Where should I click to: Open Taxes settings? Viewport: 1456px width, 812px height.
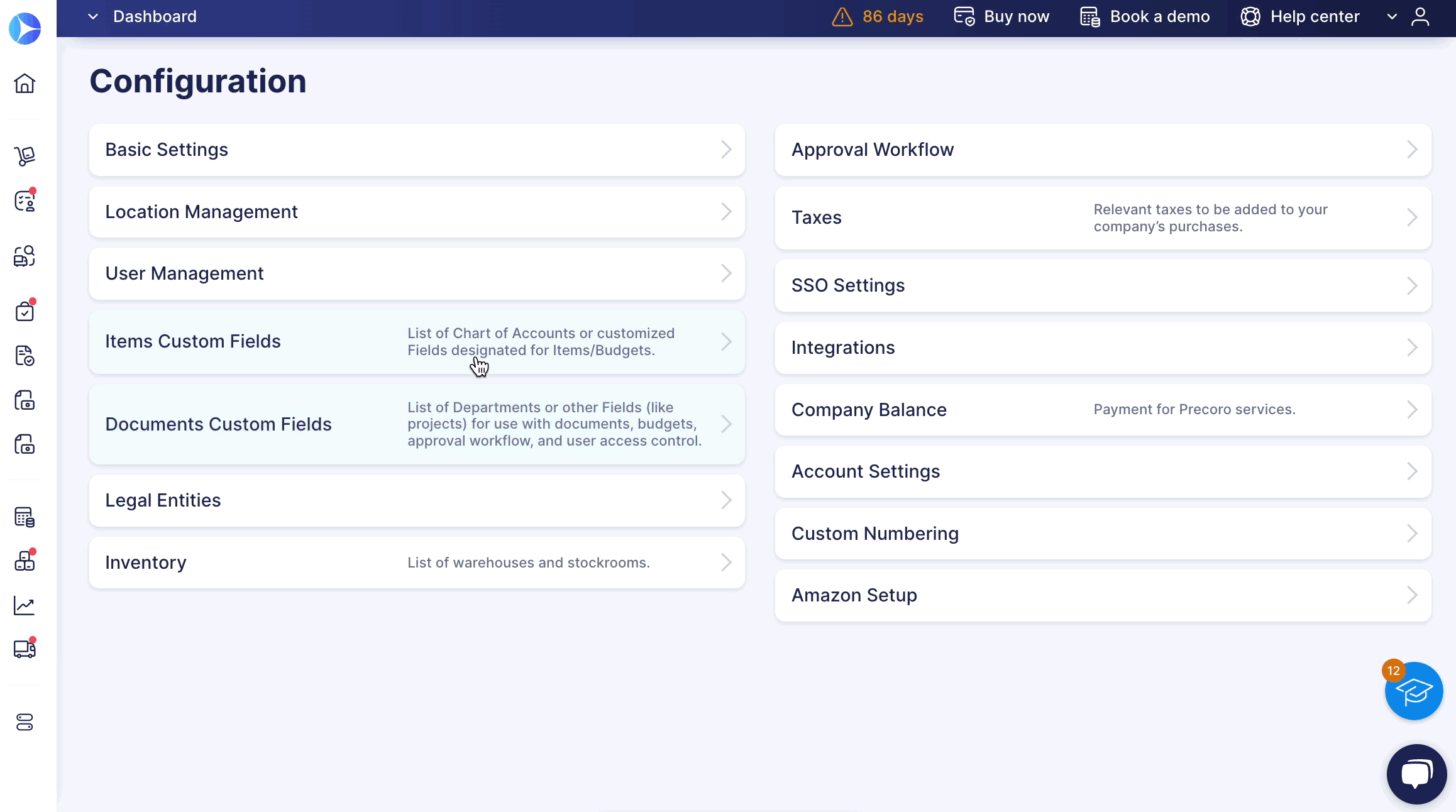click(1103, 217)
